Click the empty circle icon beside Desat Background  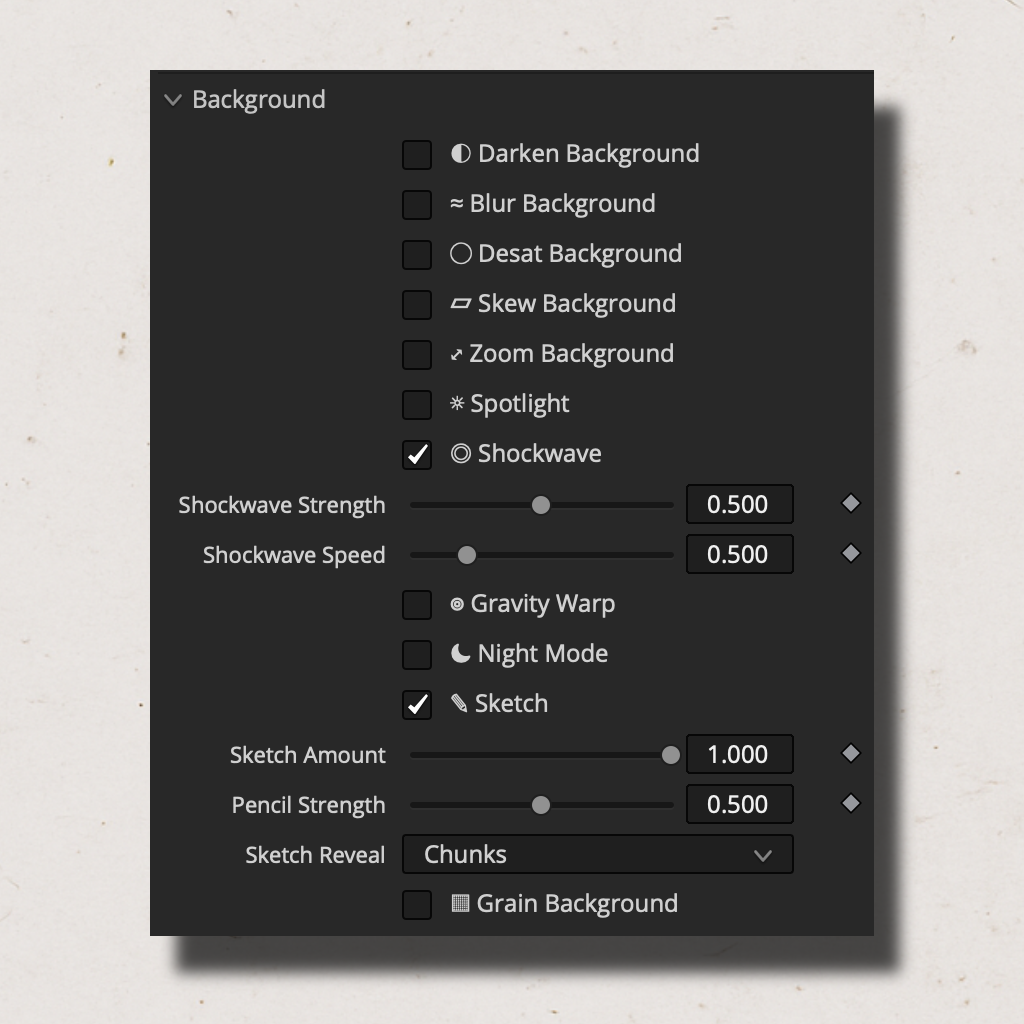click(x=460, y=253)
